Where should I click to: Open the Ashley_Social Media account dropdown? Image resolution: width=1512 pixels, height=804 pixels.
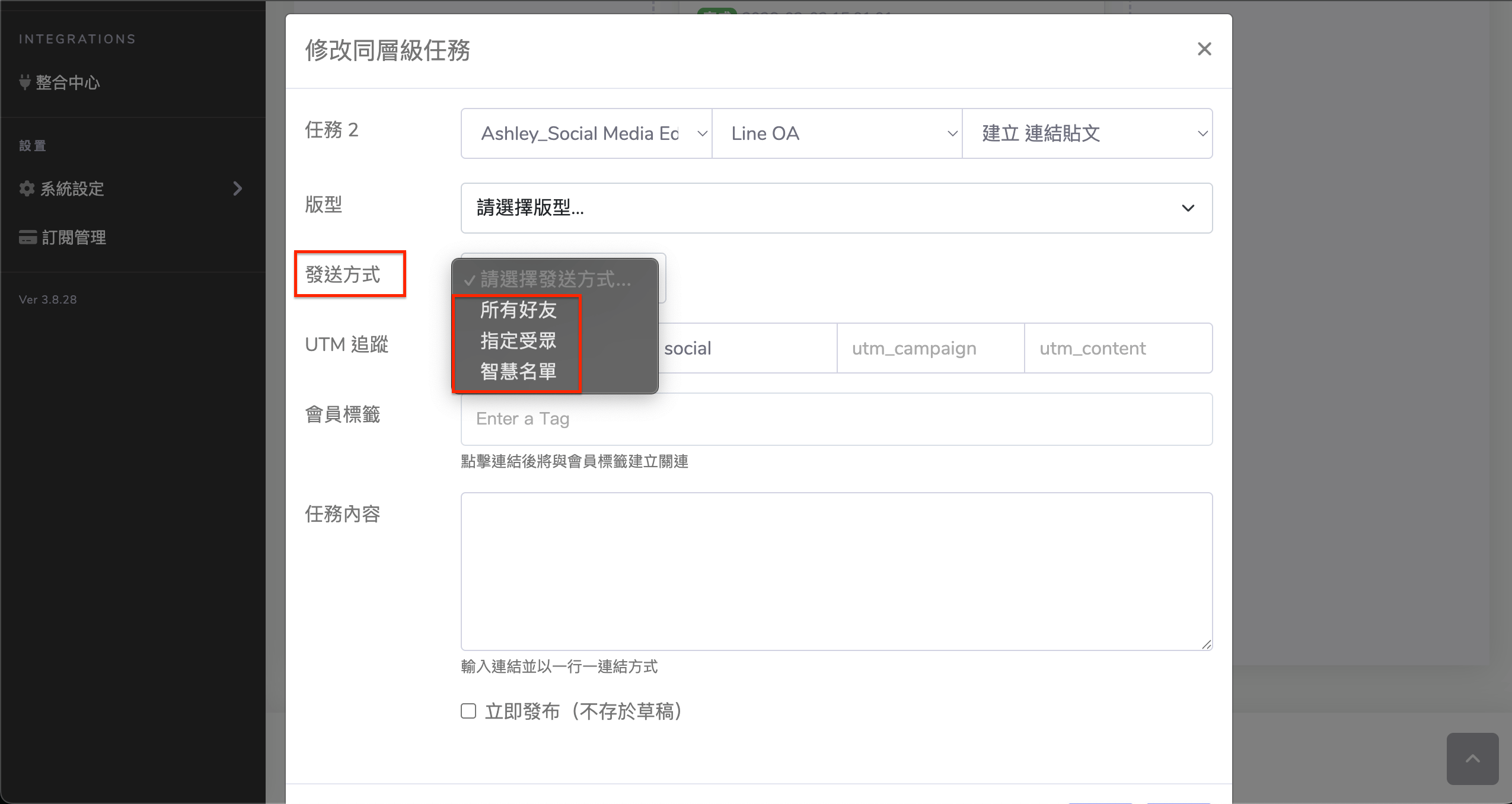[586, 133]
